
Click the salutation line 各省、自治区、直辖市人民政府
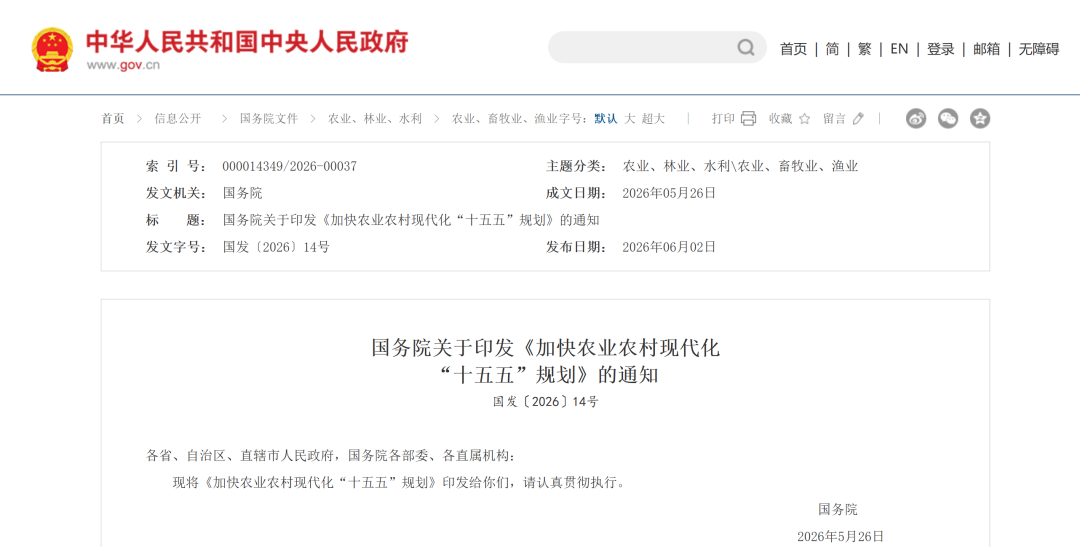tap(331, 455)
